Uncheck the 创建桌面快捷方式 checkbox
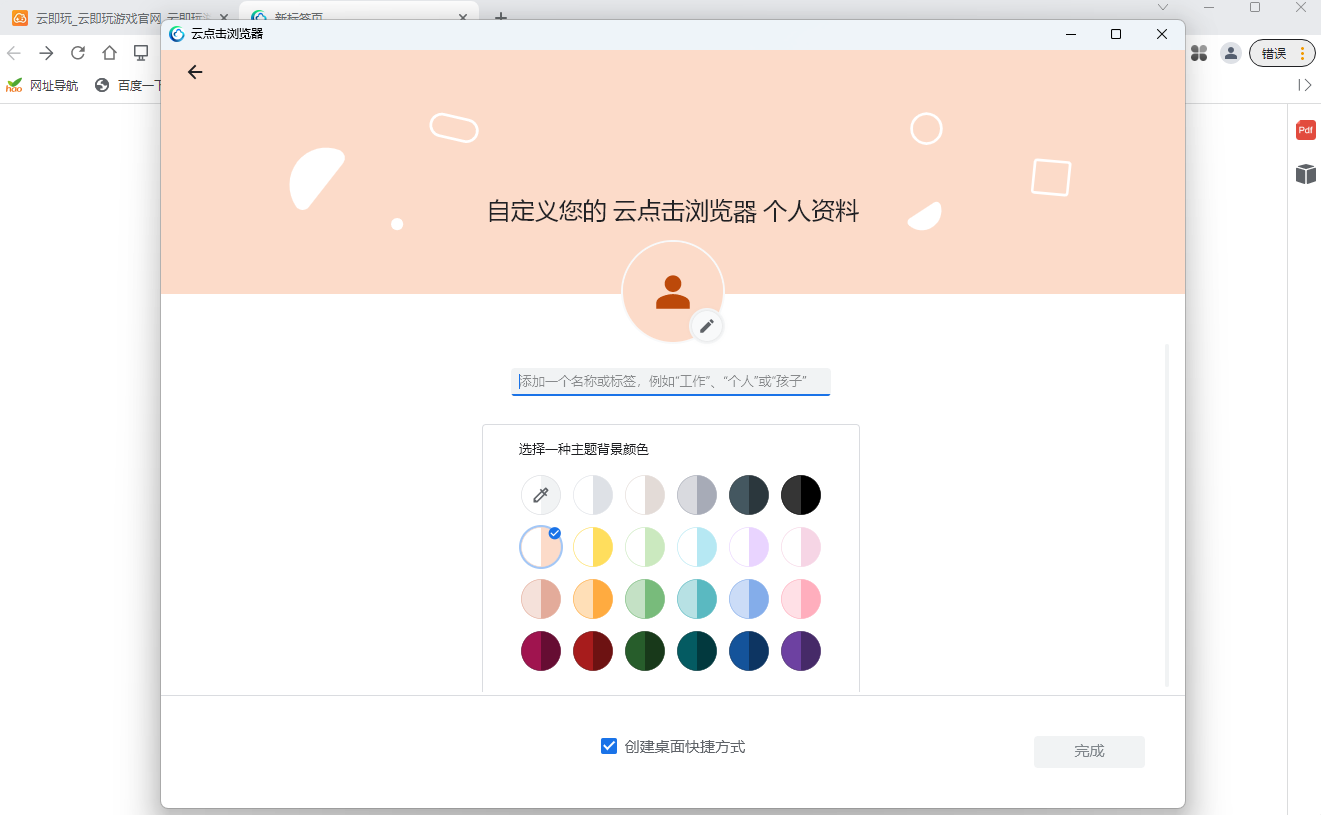The width and height of the screenshot is (1321, 815). tap(609, 745)
